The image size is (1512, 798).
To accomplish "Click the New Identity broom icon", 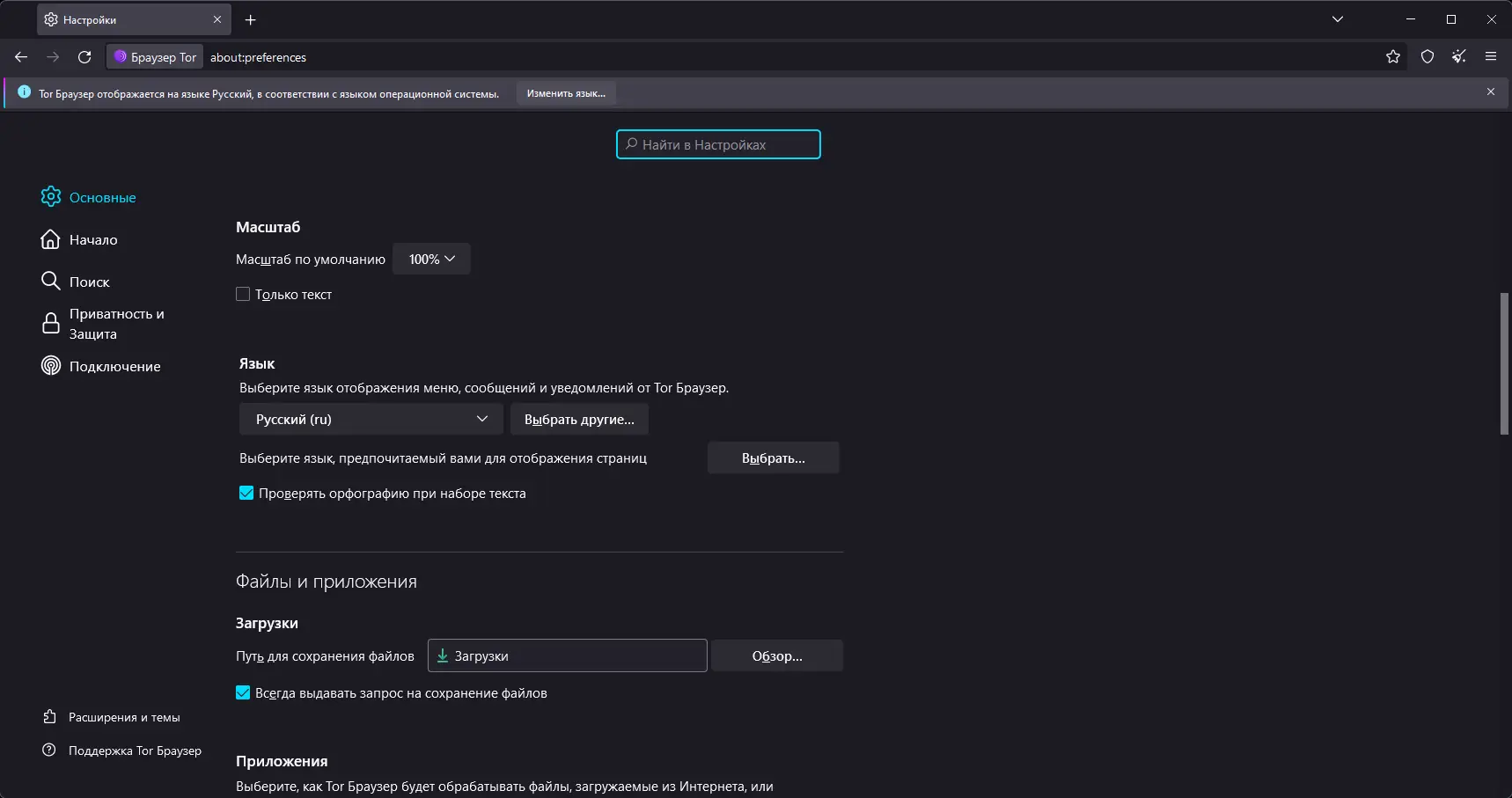I will pyautogui.click(x=1459, y=57).
